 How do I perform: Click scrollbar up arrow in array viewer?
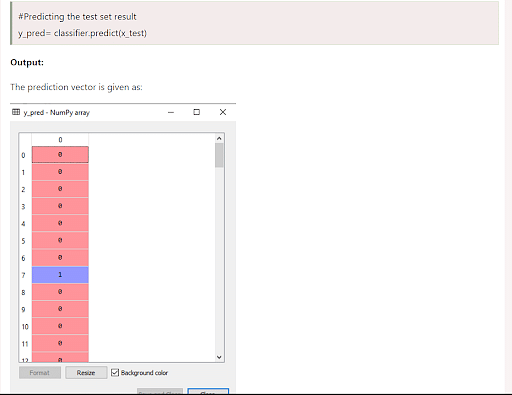click(219, 138)
